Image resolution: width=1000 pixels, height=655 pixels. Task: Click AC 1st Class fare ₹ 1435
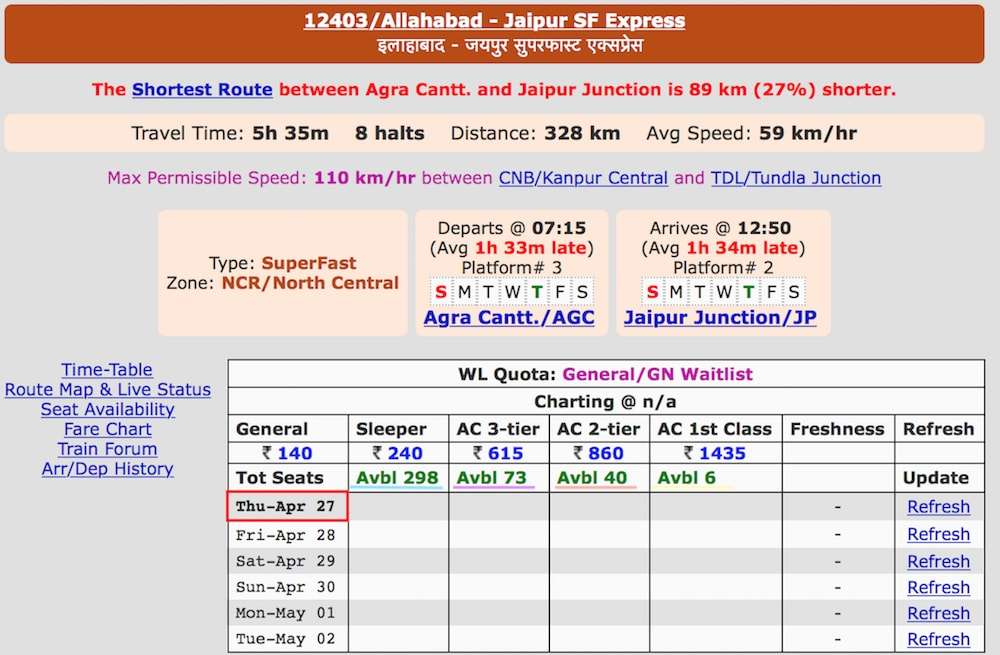[714, 453]
